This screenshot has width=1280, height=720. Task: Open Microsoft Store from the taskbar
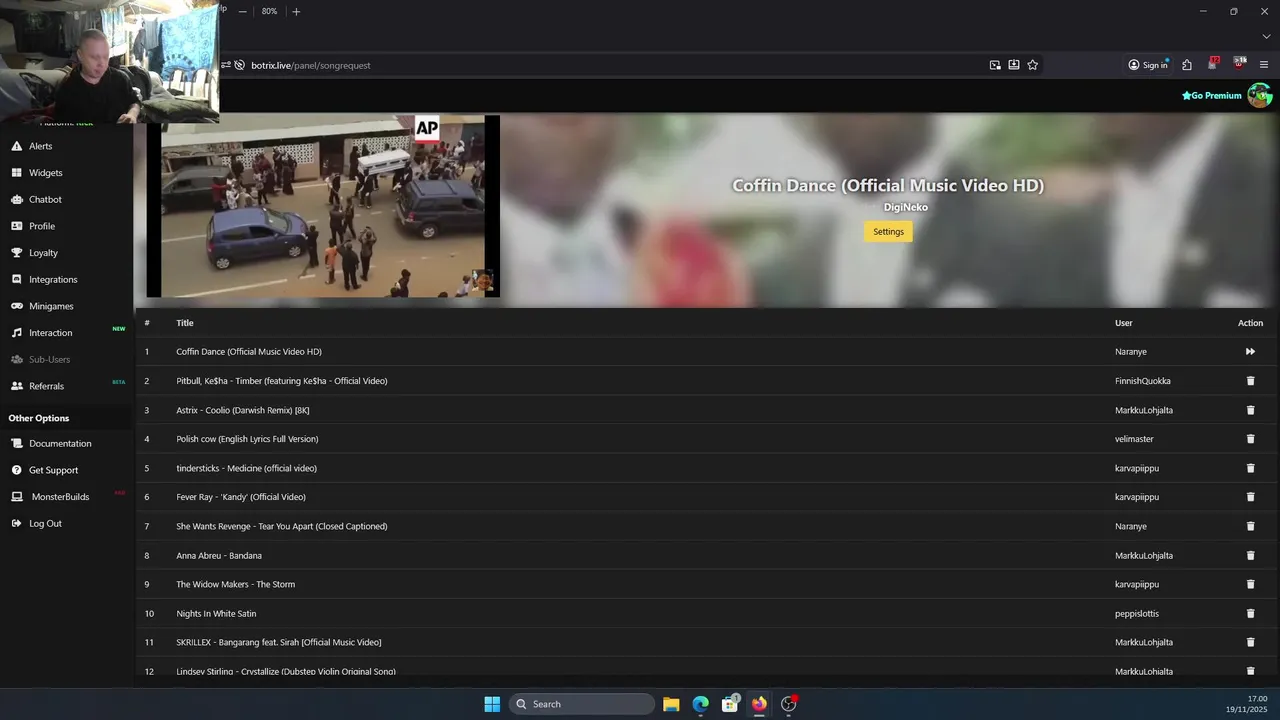(x=730, y=704)
